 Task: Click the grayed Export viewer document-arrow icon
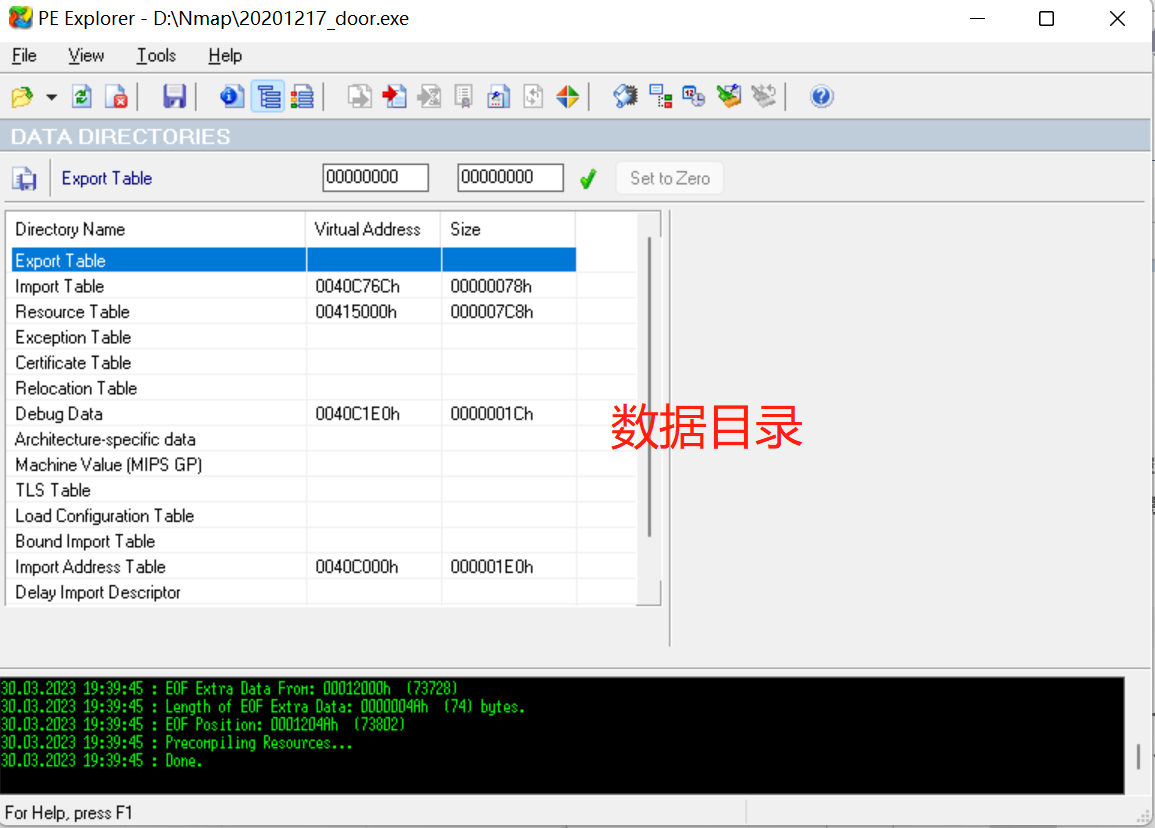(359, 97)
